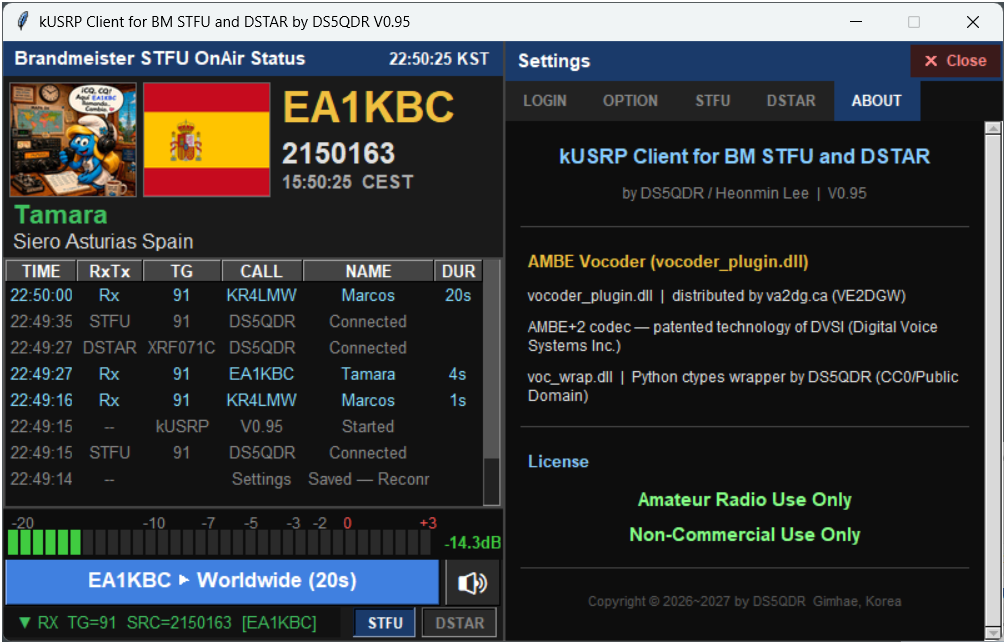
Task: Click the DUR column header
Action: (458, 271)
